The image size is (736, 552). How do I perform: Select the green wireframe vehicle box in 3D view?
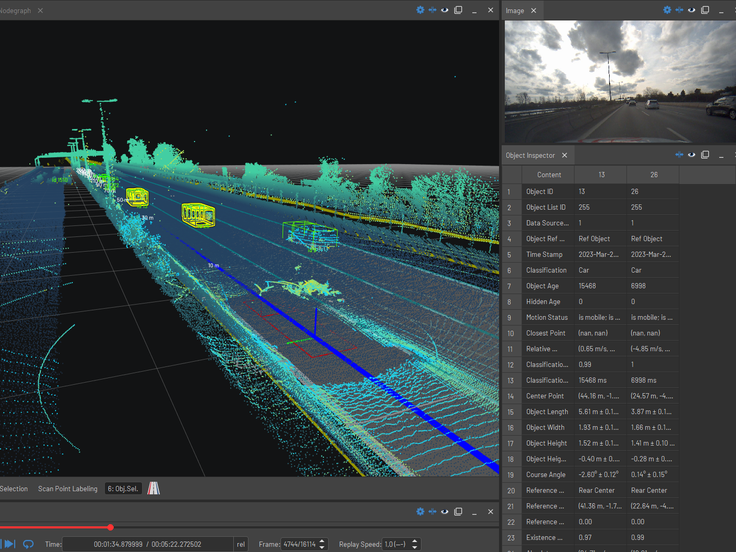click(310, 235)
